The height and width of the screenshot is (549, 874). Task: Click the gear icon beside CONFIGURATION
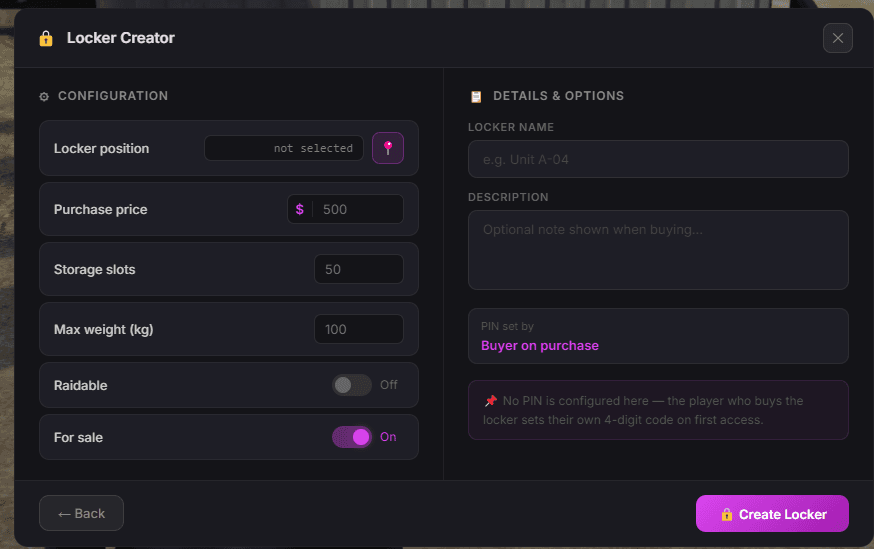point(44,97)
